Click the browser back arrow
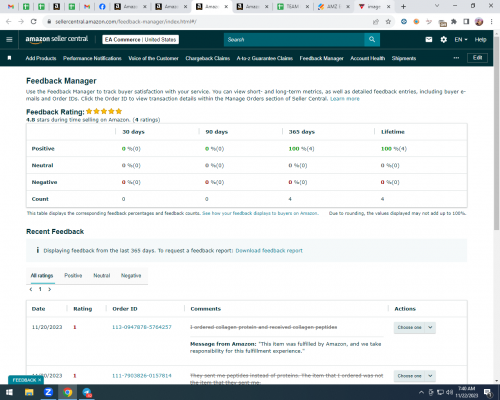Screen dimensions: 500x400 pyautogui.click(x=9, y=21)
